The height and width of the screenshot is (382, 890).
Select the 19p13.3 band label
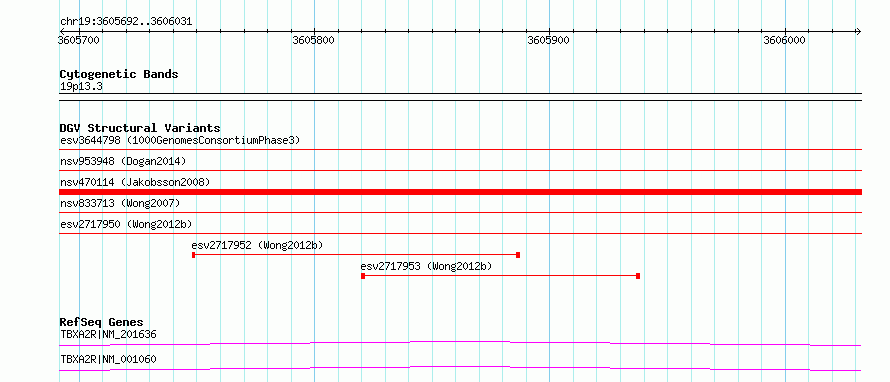[x=81, y=87]
